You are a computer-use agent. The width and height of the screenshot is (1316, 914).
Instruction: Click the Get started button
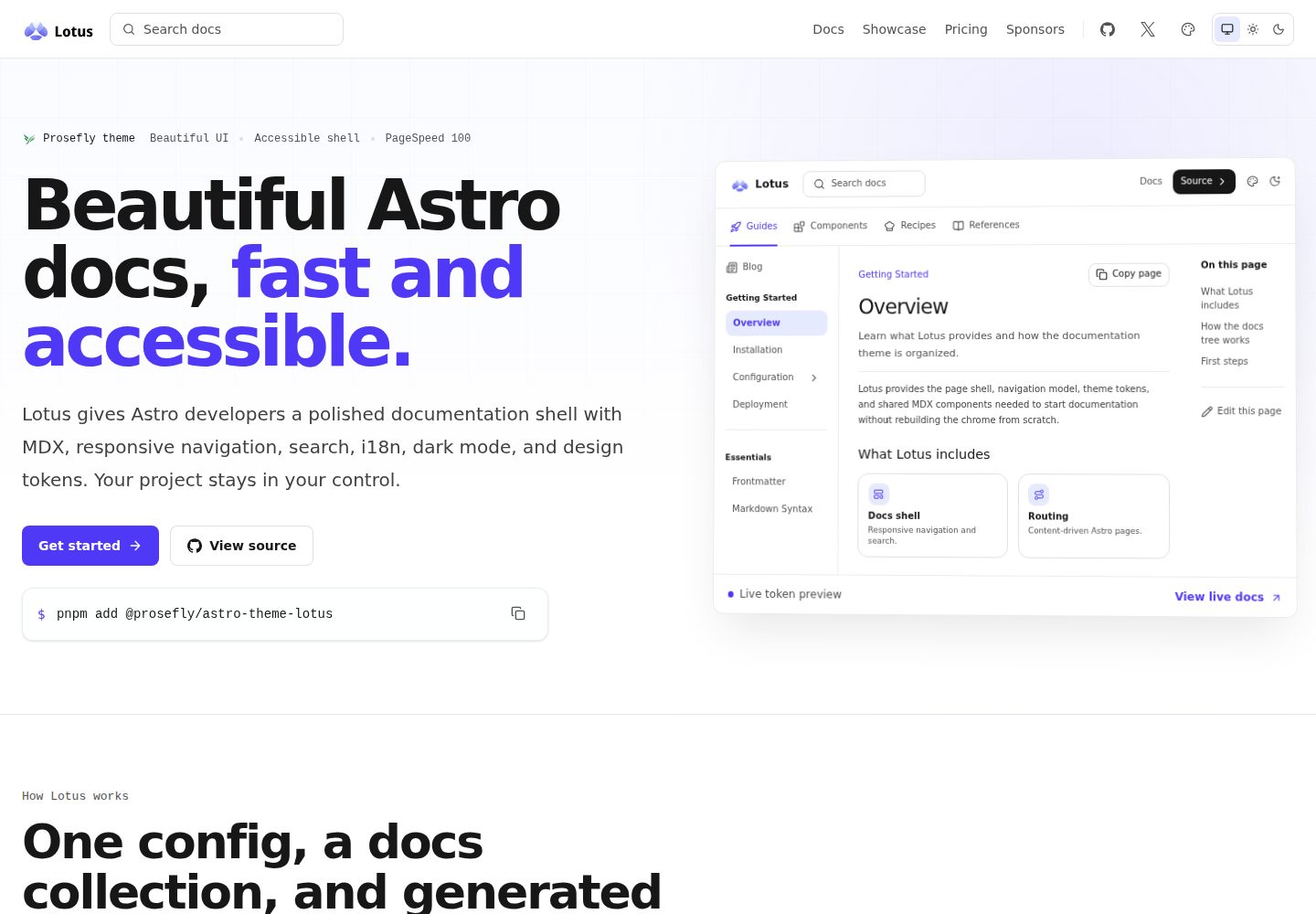[x=90, y=546]
